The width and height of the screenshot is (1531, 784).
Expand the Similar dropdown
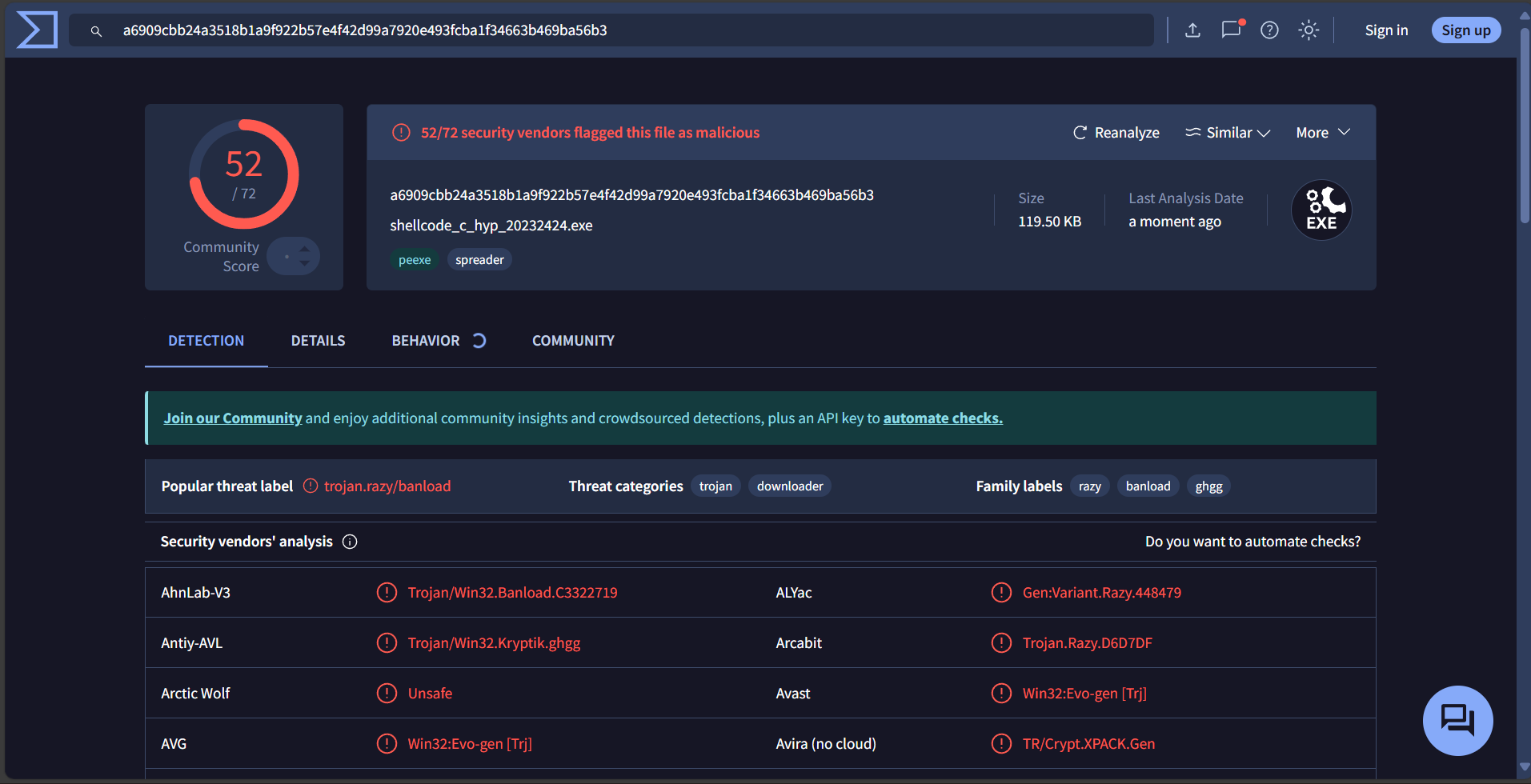click(x=1228, y=133)
